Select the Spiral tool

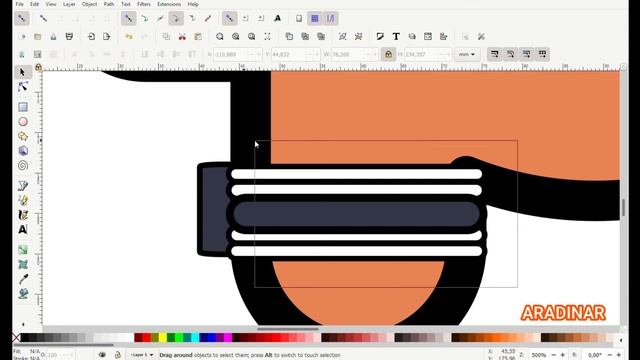23,166
